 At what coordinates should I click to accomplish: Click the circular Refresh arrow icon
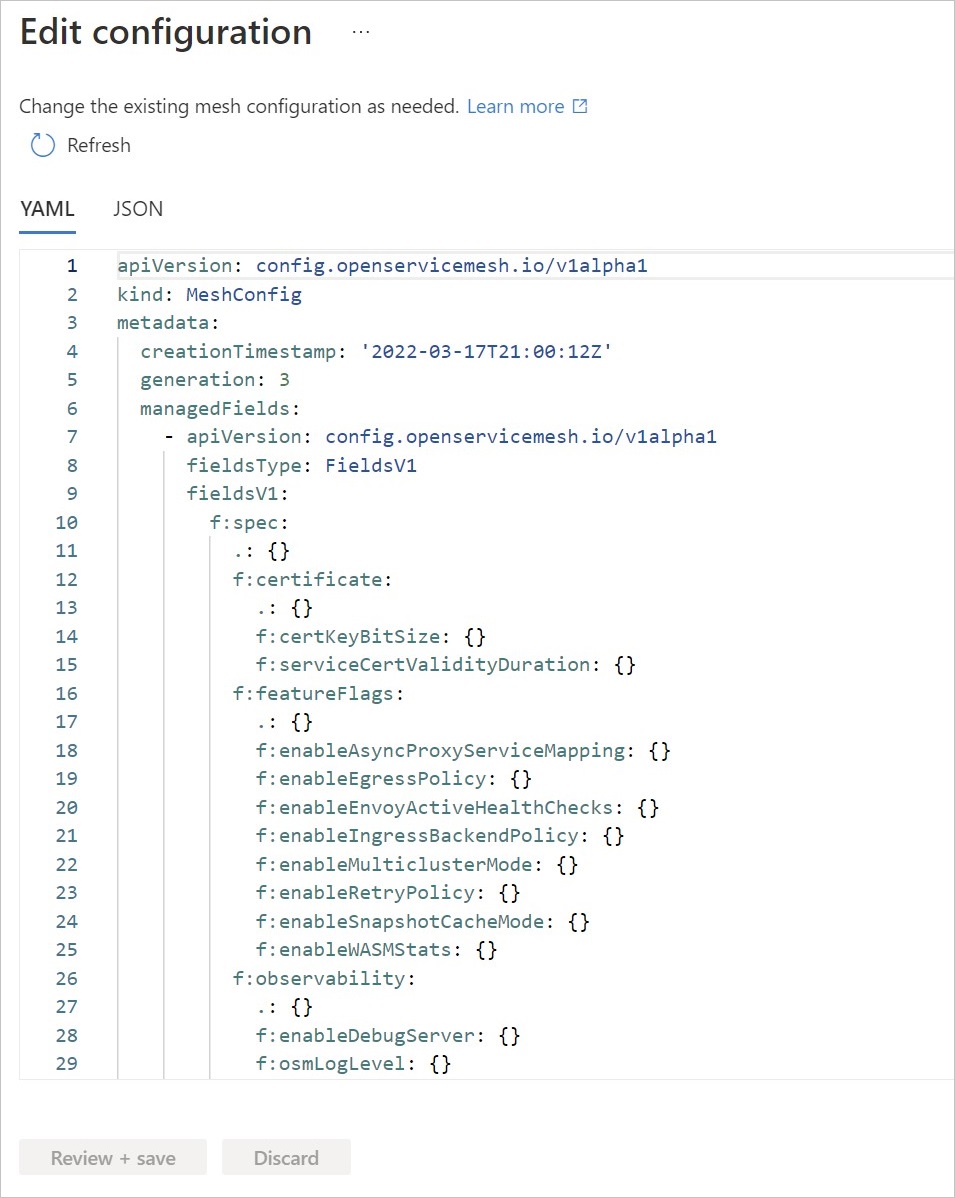tap(42, 146)
